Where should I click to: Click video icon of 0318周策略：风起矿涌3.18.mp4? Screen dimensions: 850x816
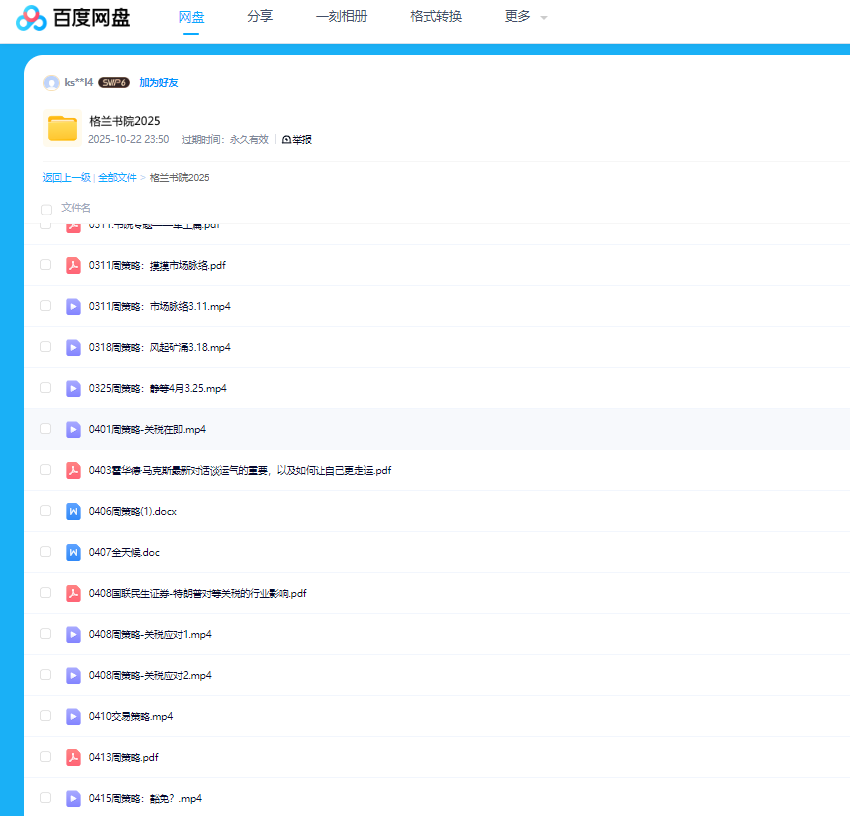pos(73,347)
